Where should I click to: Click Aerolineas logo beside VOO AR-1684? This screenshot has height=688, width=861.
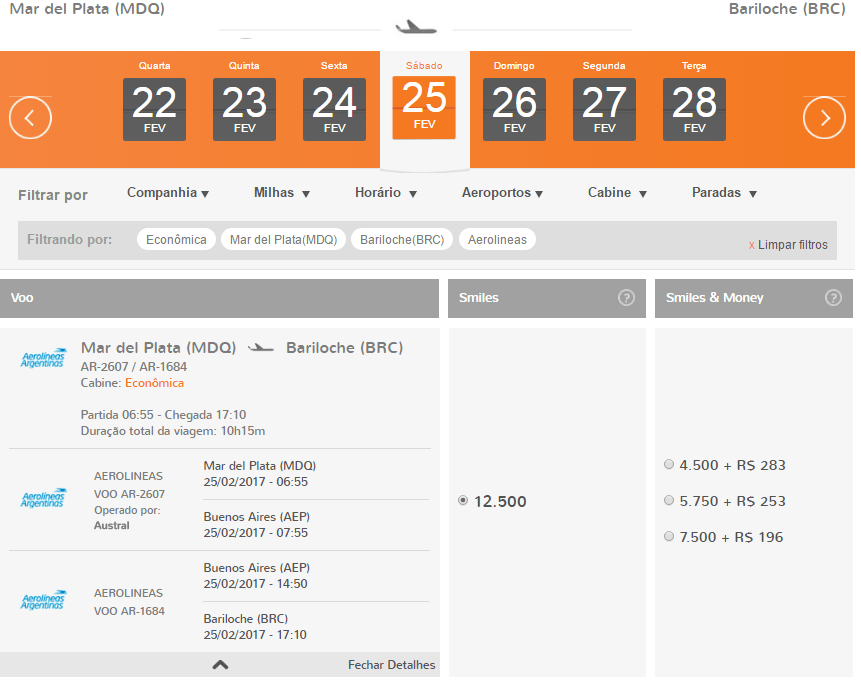(x=43, y=600)
